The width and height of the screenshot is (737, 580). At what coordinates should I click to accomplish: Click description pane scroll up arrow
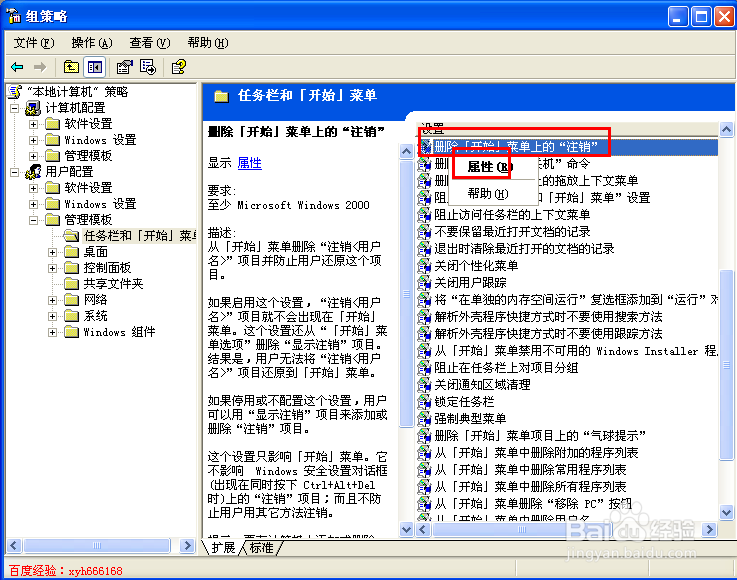coord(406,151)
